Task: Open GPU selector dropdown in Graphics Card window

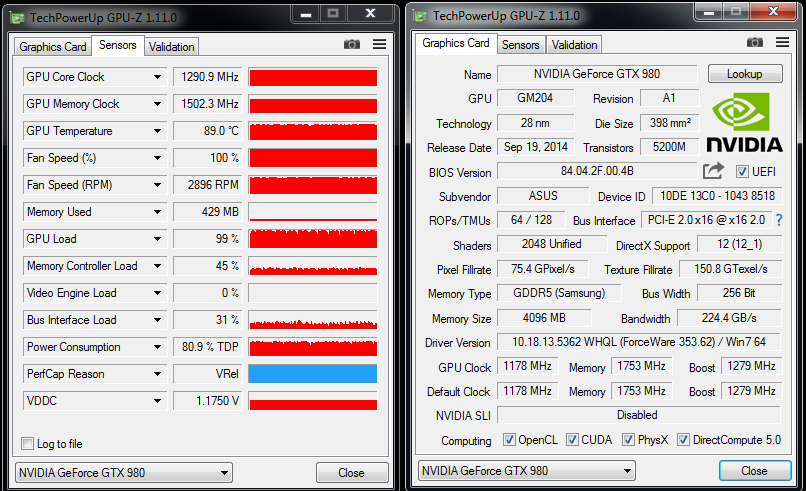Action: (x=527, y=470)
